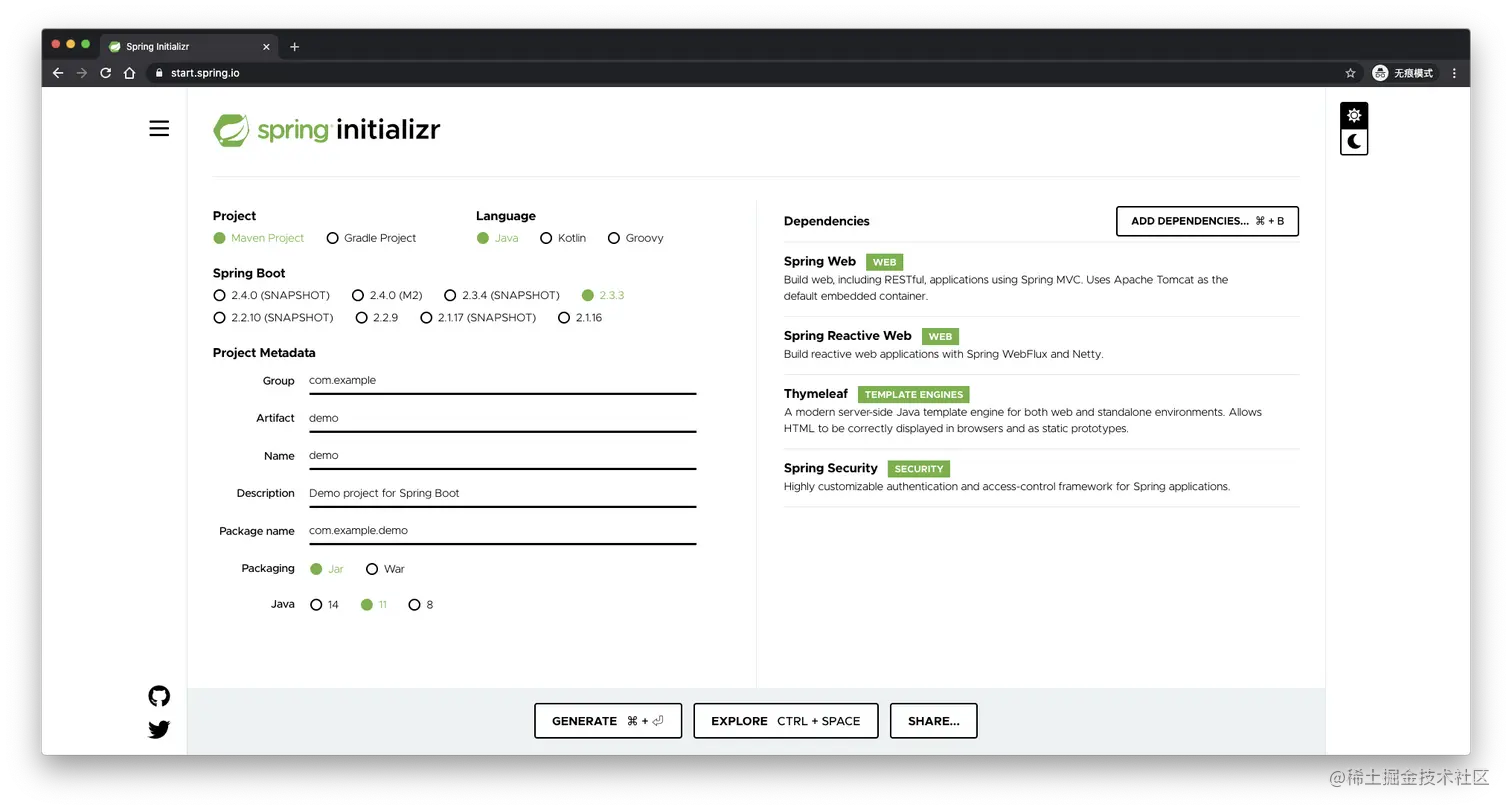The width and height of the screenshot is (1512, 810).
Task: Open the hamburger navigation menu
Action: coord(159,129)
